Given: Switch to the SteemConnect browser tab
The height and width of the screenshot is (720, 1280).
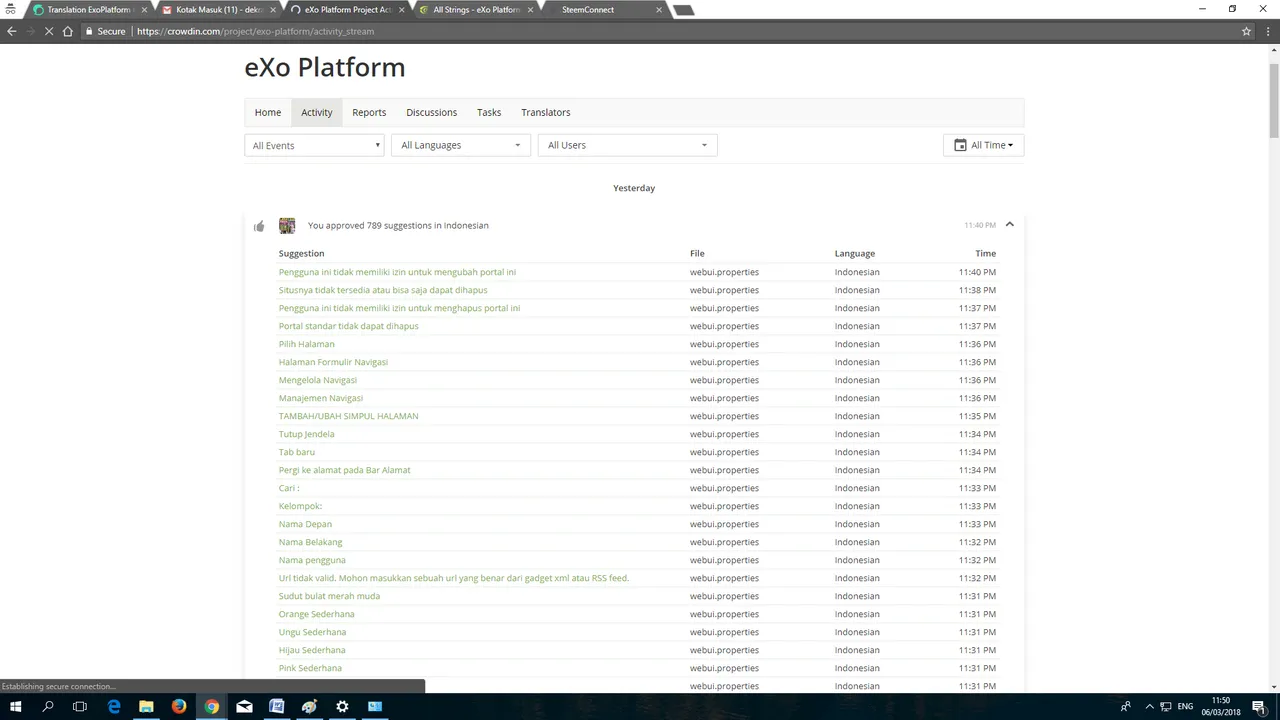Looking at the screenshot, I should pos(603,10).
